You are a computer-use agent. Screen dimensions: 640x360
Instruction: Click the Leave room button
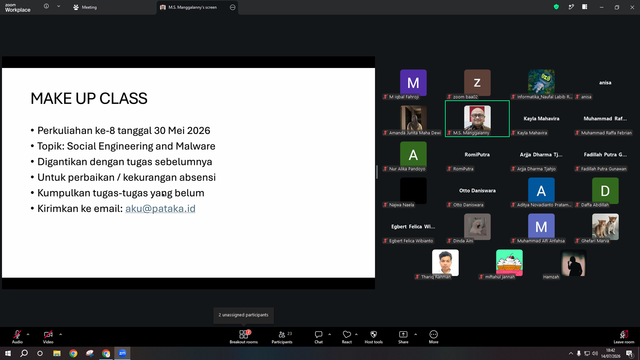click(624, 337)
